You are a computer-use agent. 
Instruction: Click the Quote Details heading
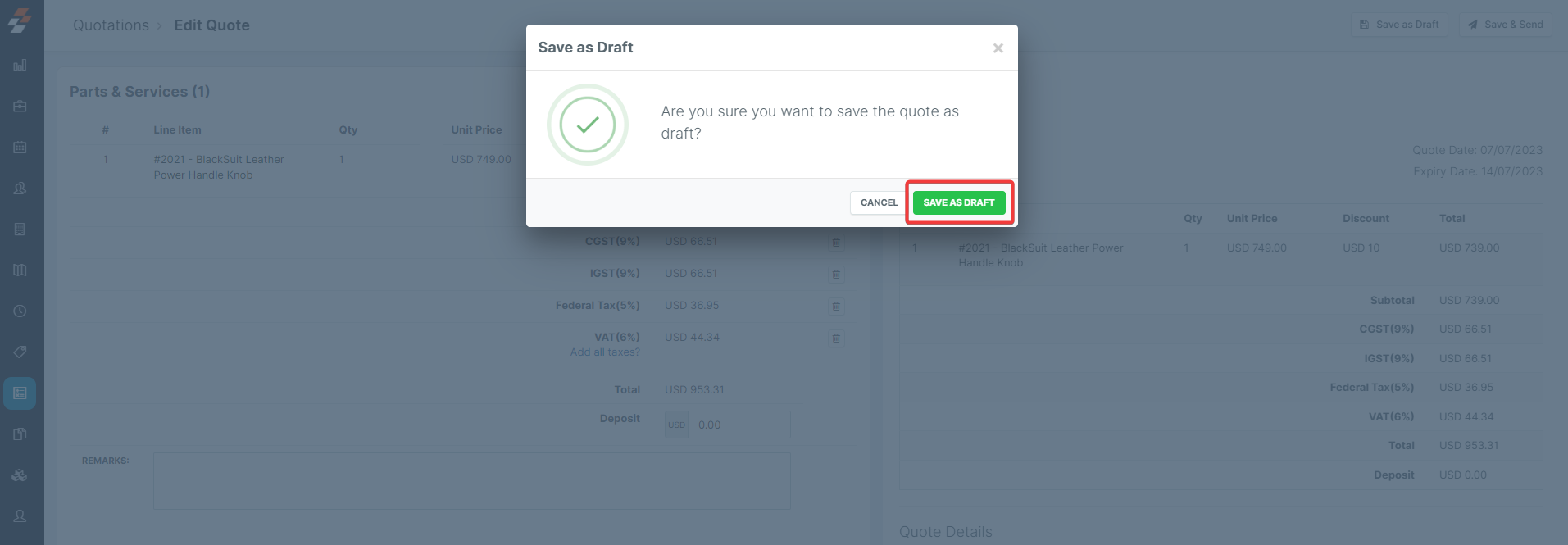[945, 532]
